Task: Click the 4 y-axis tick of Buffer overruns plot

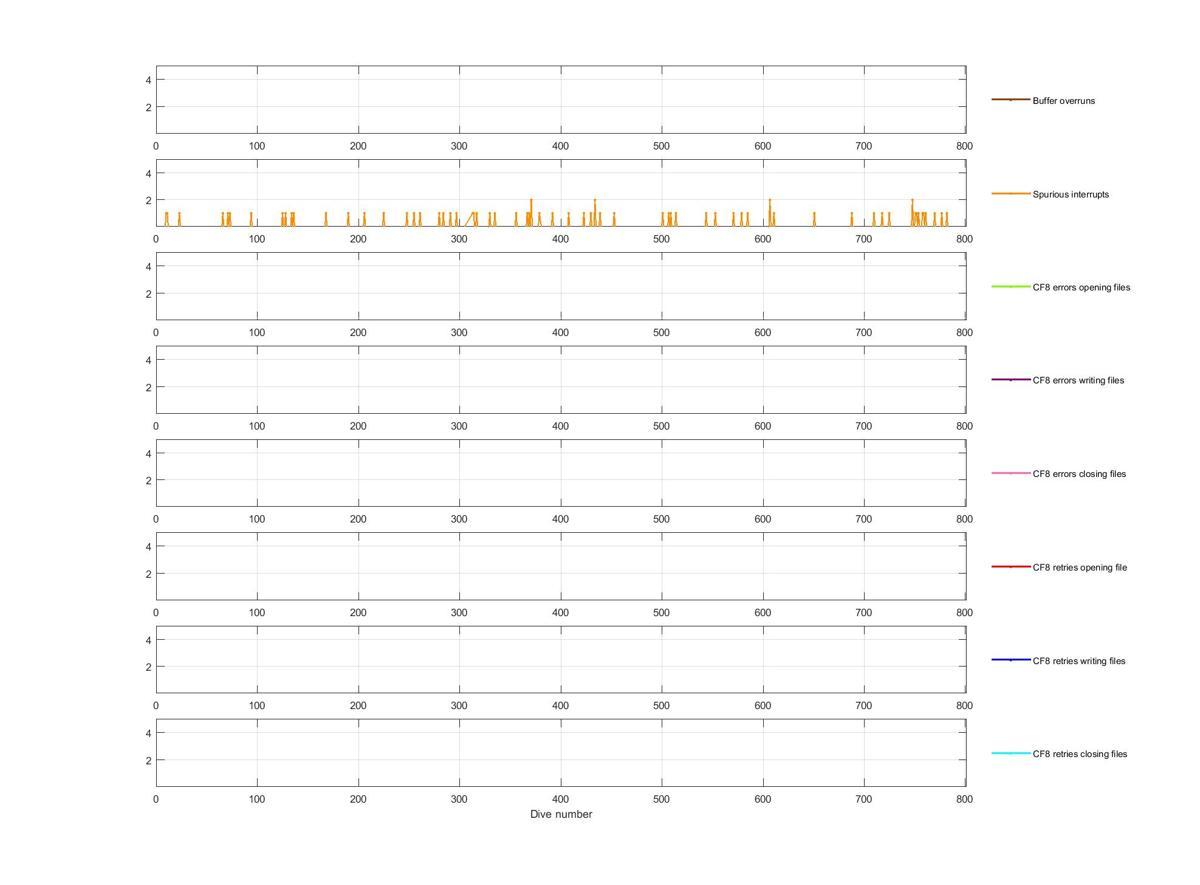Action: 148,79
